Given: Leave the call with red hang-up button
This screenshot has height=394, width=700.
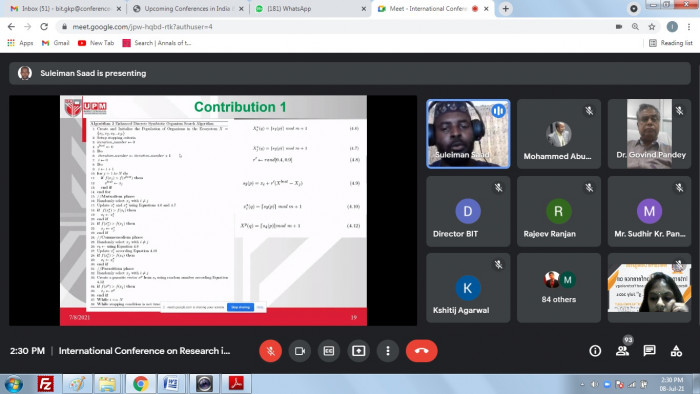Looking at the screenshot, I should [x=421, y=351].
